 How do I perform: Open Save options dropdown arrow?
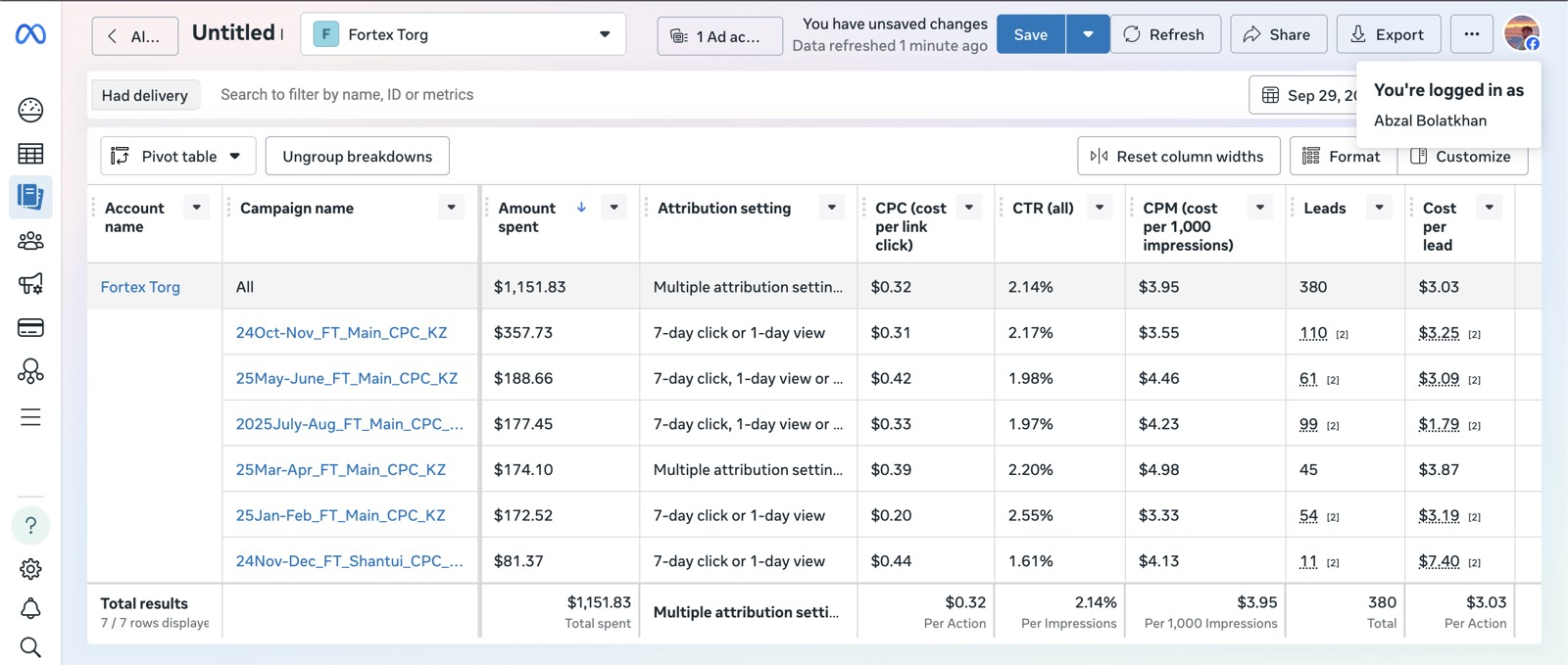pos(1088,34)
